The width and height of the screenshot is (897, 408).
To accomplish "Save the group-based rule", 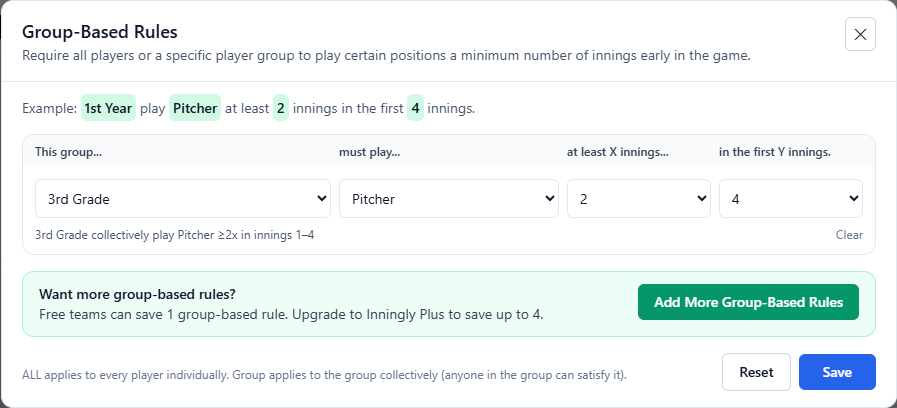I will click(837, 372).
